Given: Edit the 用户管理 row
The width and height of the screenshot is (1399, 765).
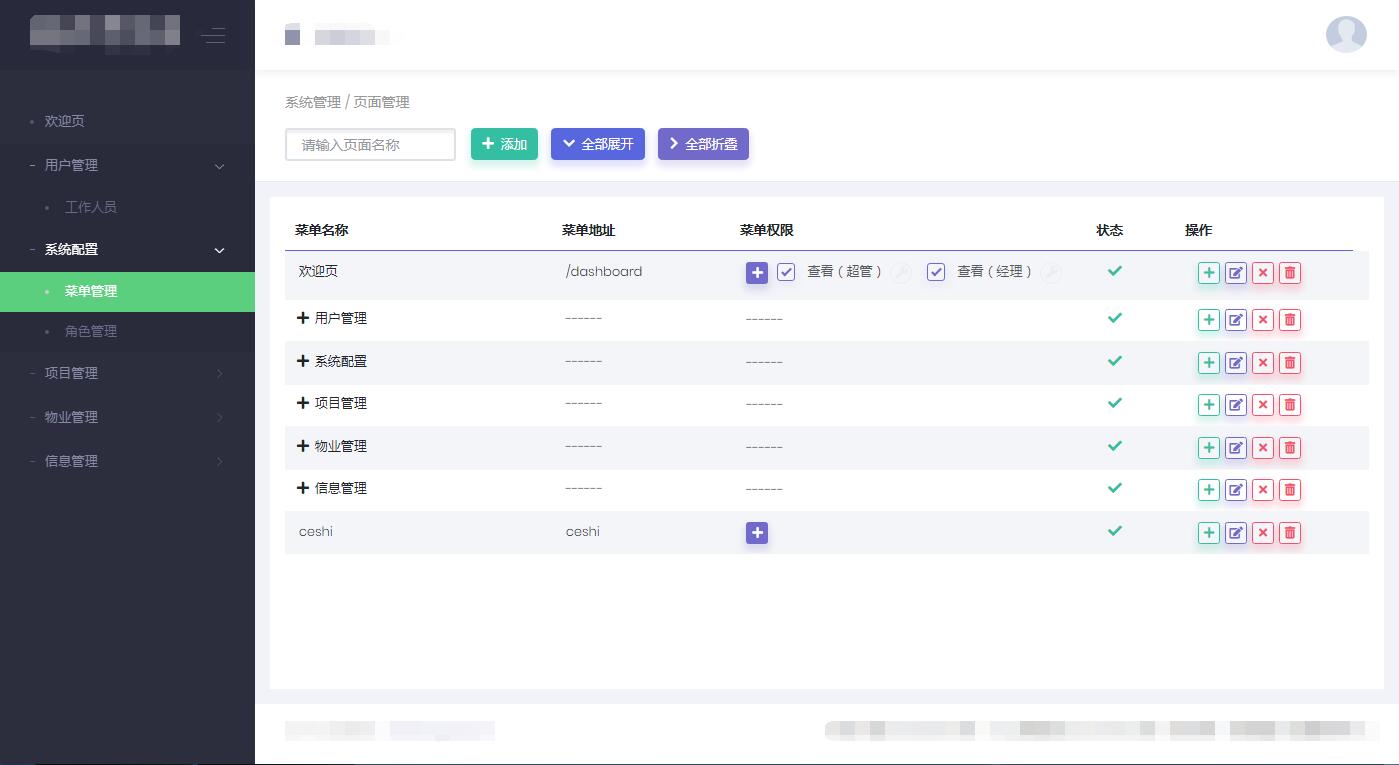Looking at the screenshot, I should [x=1236, y=320].
